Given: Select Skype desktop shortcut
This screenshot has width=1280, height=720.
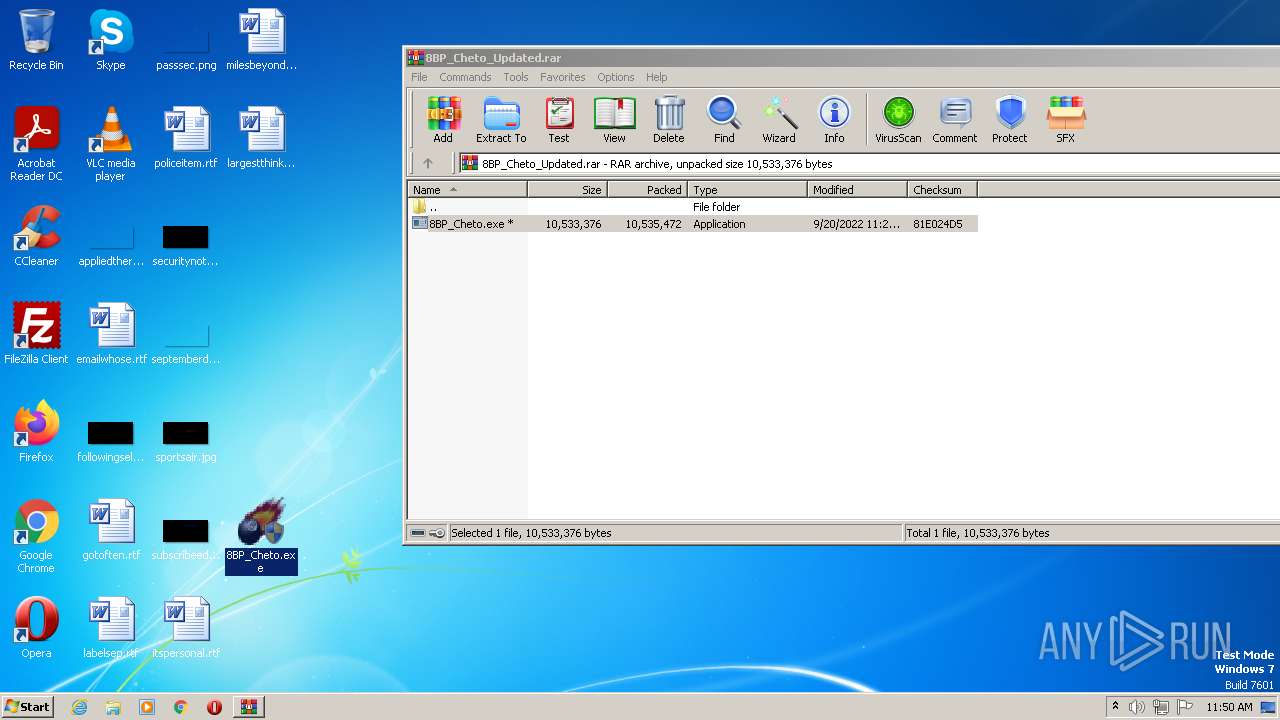Looking at the screenshot, I should click(110, 40).
